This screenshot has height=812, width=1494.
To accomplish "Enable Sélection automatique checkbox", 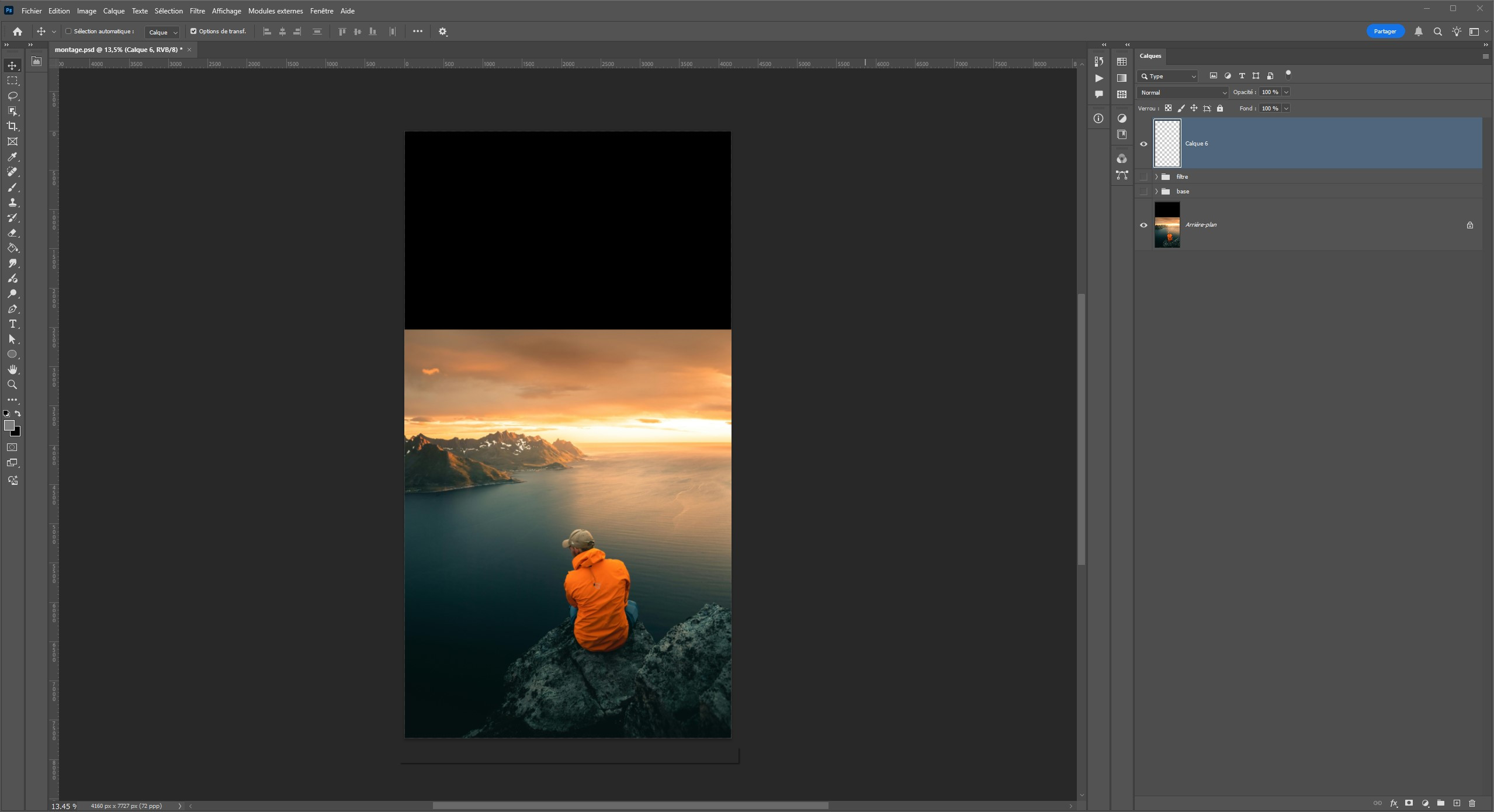I will tap(68, 32).
